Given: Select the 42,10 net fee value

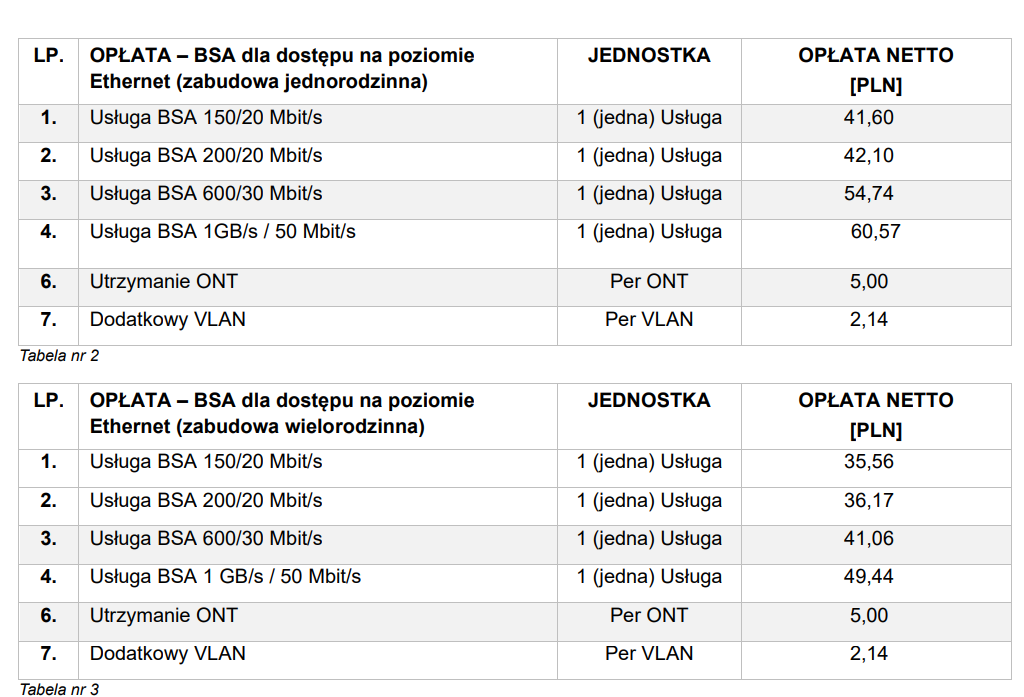Looking at the screenshot, I should (x=868, y=156).
